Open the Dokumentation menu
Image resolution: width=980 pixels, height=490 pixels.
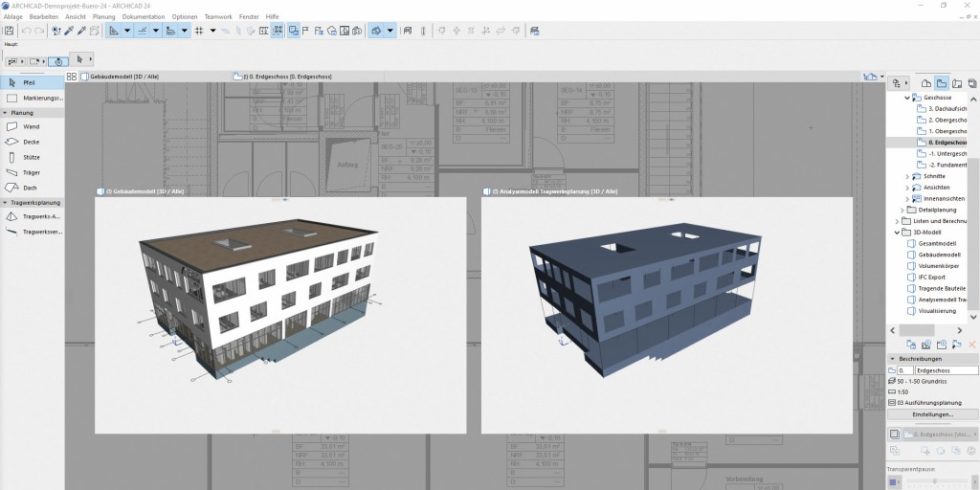pos(144,17)
